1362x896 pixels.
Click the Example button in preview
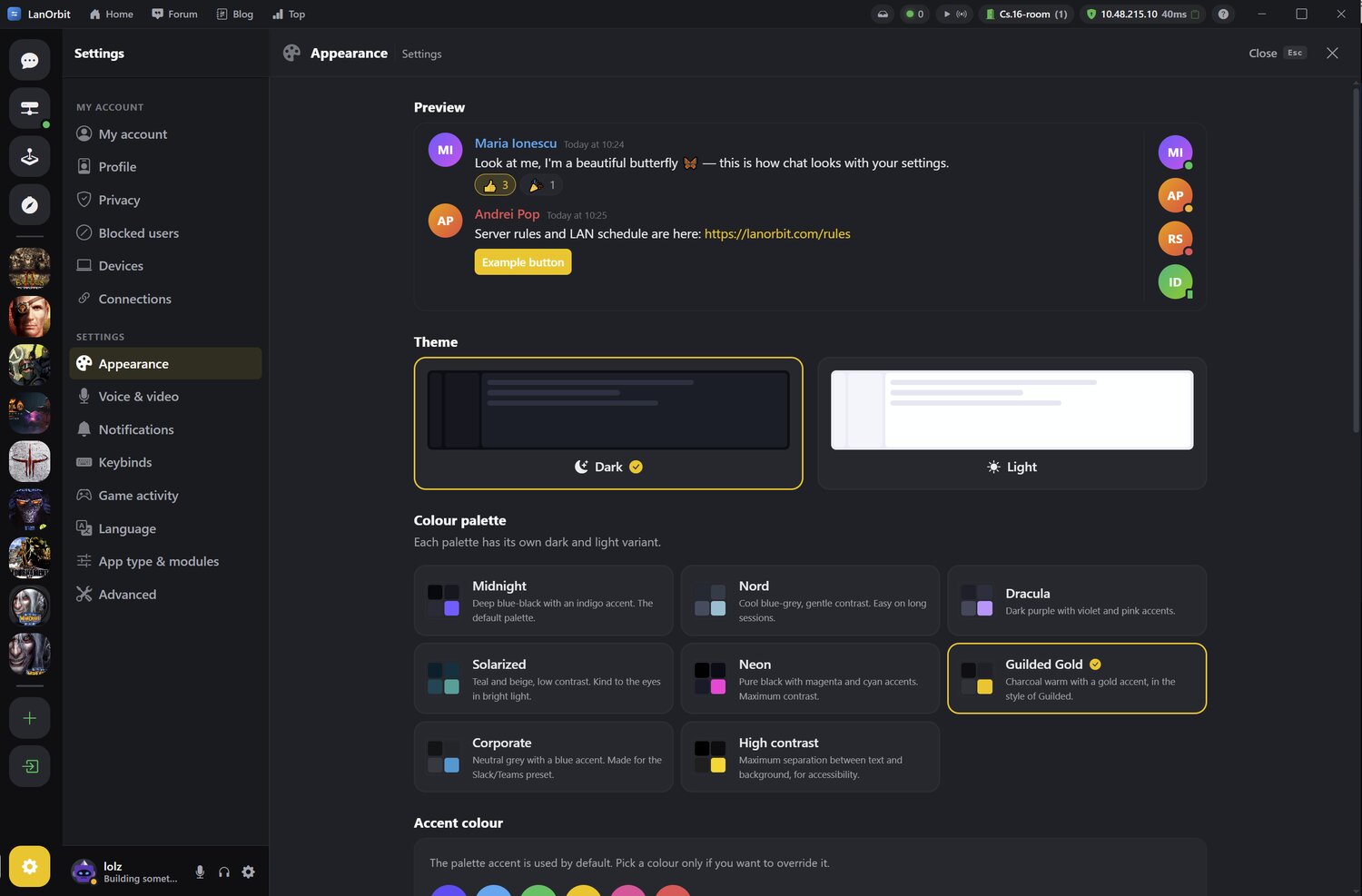[523, 262]
